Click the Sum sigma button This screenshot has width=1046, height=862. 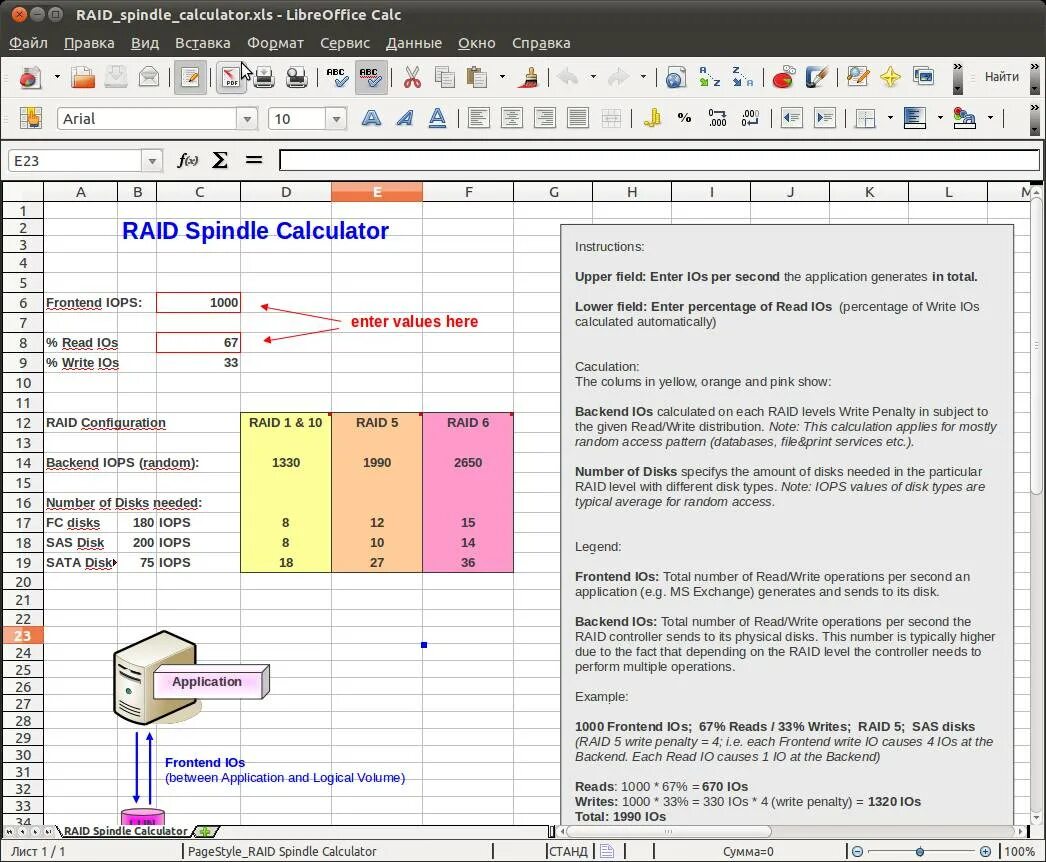[219, 160]
